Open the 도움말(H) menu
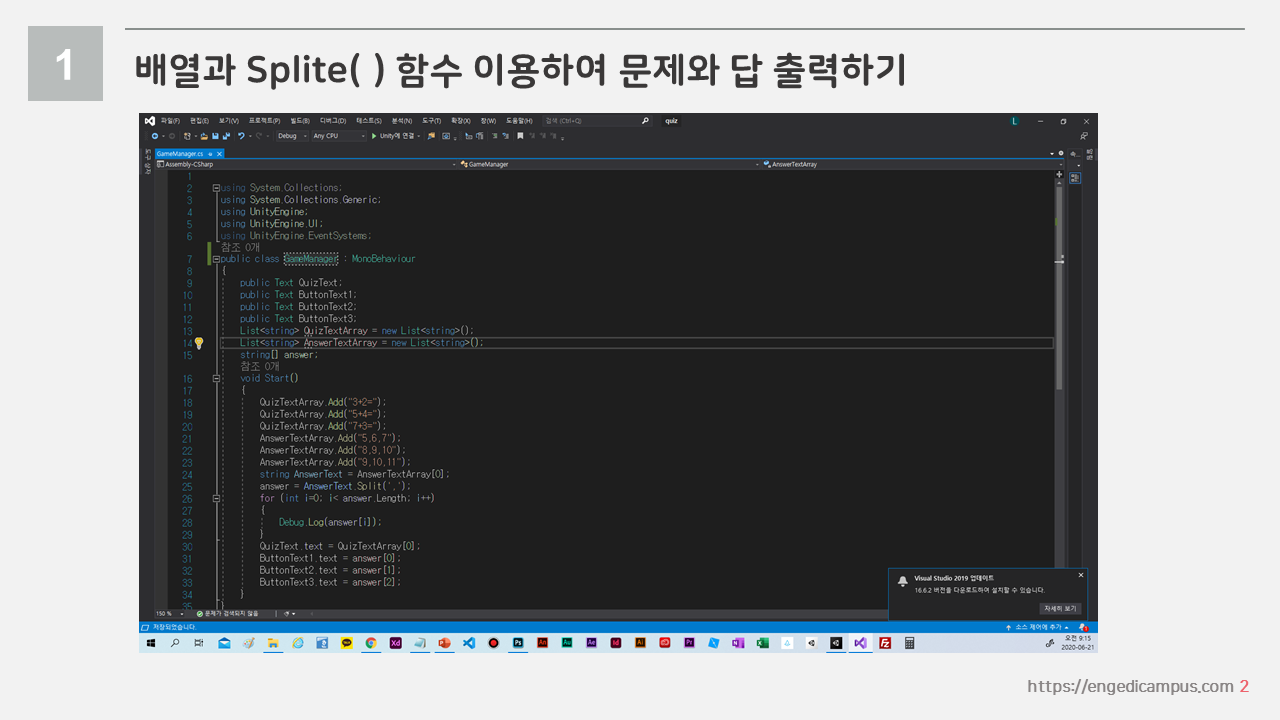 click(519, 120)
